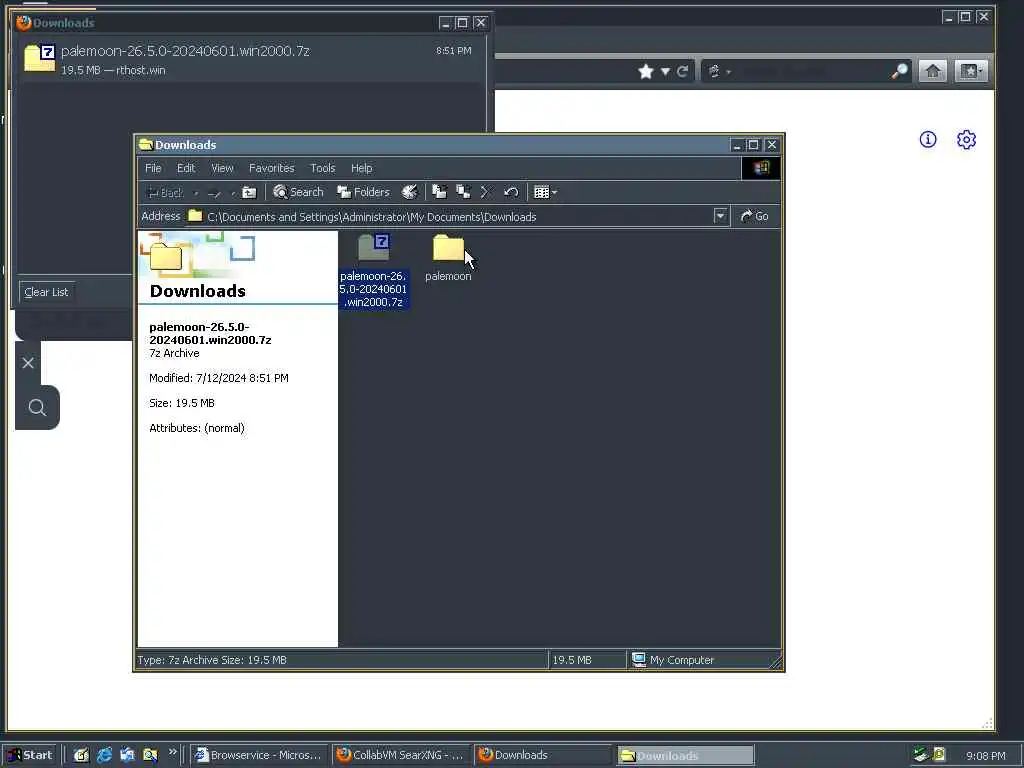Viewport: 1024px width, 768px height.
Task: Click "Size: 19.5 MB" in details pane
Action: tap(182, 403)
